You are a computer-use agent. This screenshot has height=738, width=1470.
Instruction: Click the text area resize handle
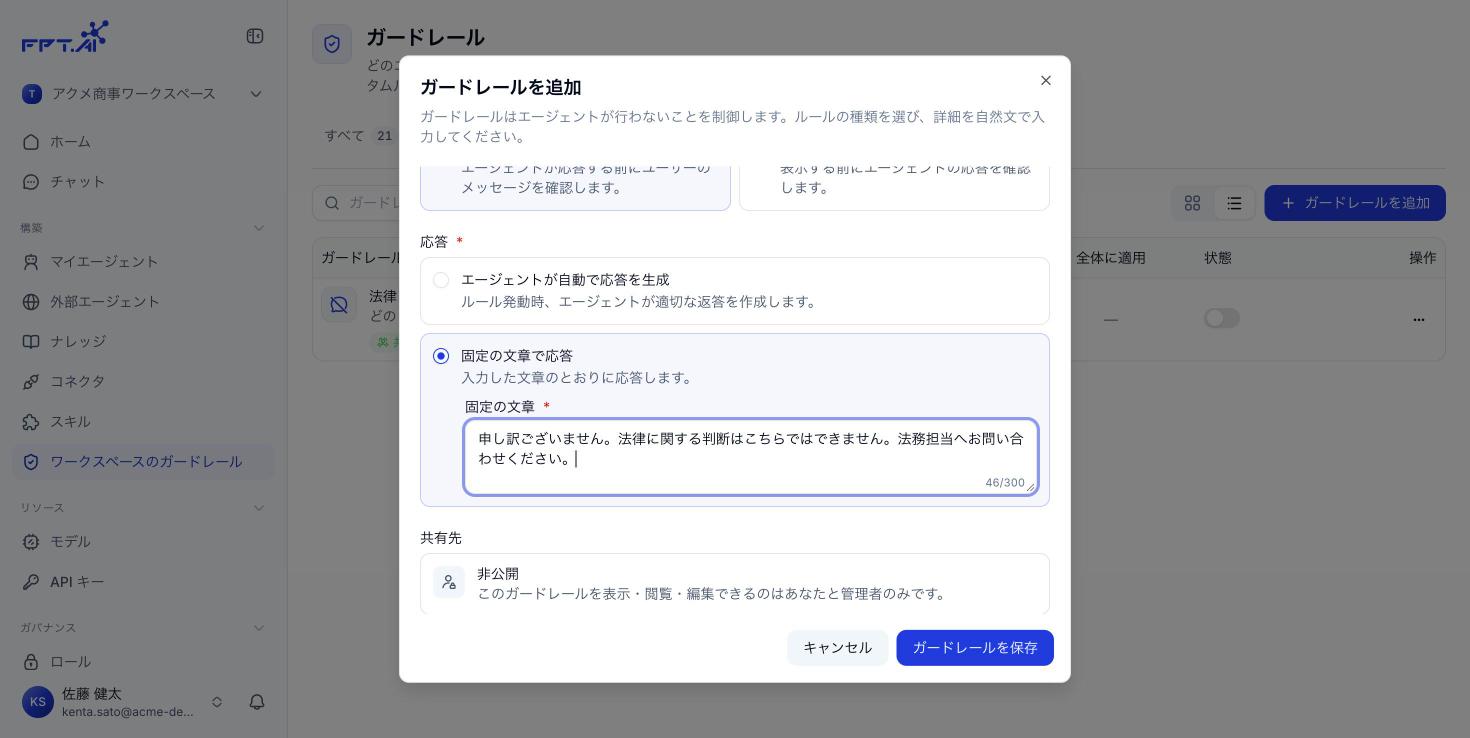pyautogui.click(x=1030, y=487)
